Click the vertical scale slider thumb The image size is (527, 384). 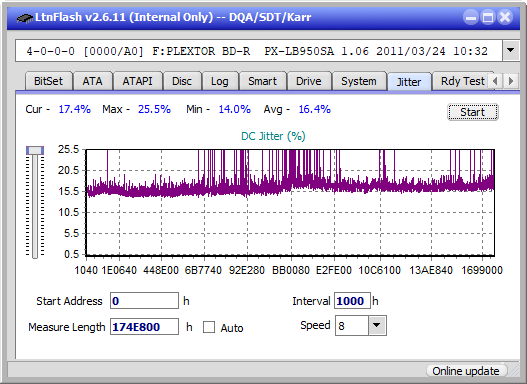click(35, 151)
